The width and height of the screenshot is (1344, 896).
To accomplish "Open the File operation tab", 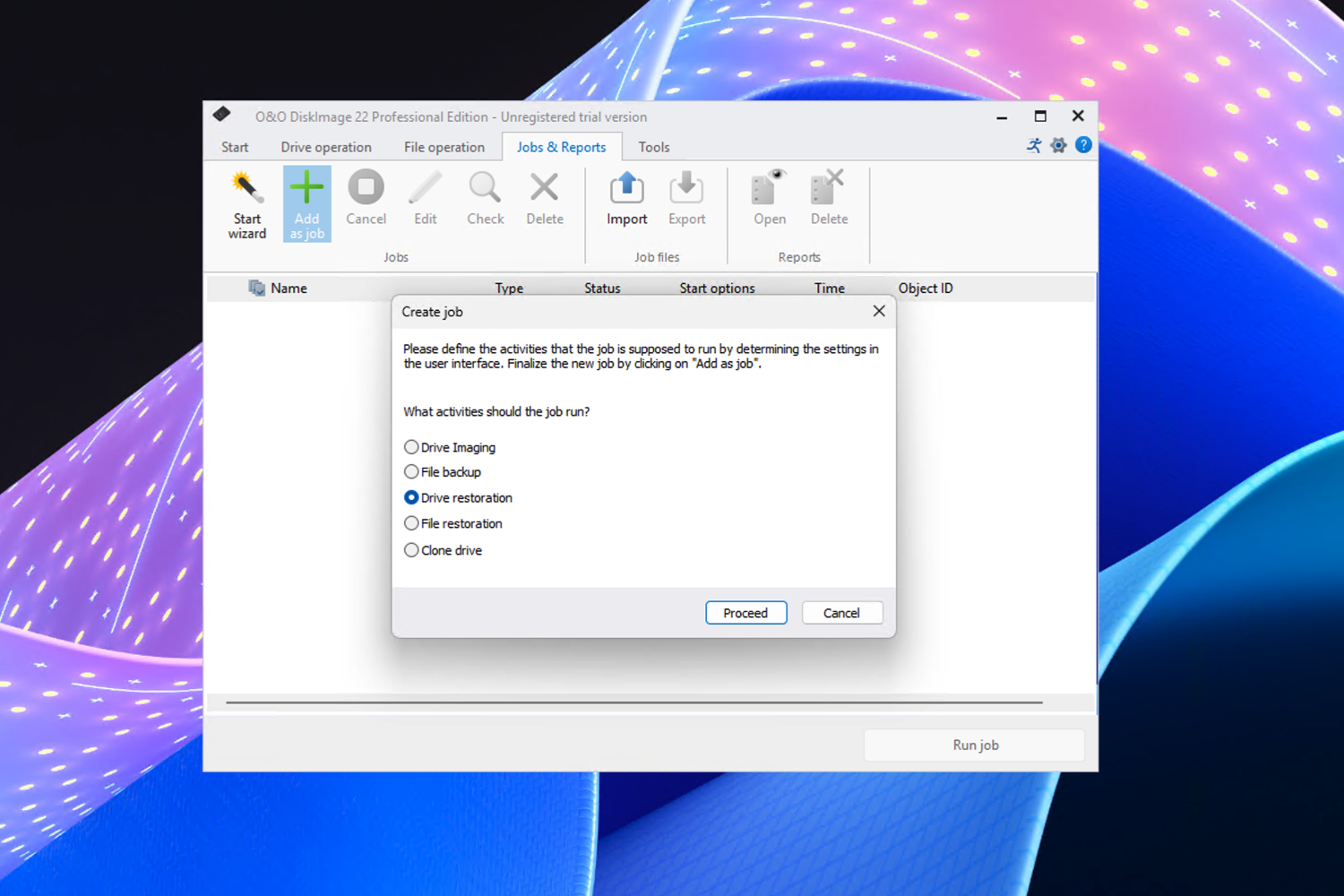I will click(444, 147).
